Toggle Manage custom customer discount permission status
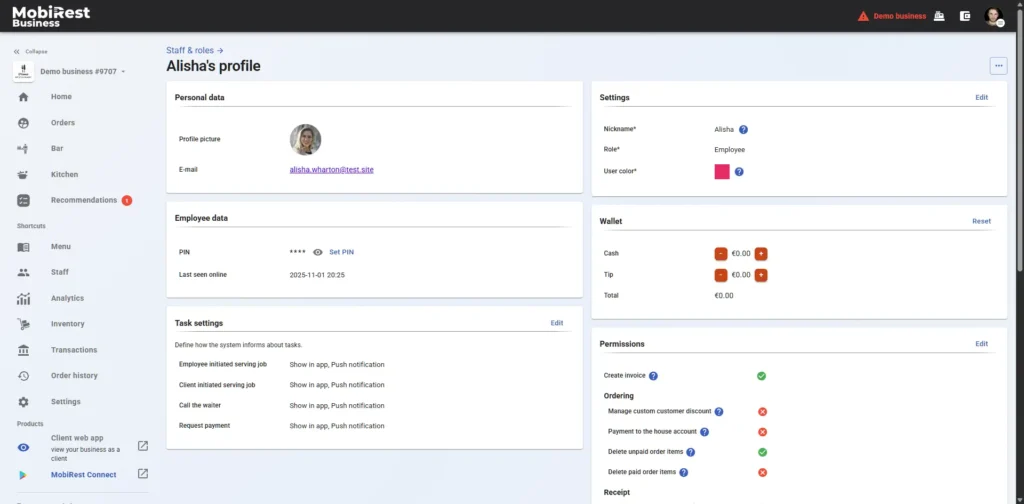1024x504 pixels. (761, 411)
